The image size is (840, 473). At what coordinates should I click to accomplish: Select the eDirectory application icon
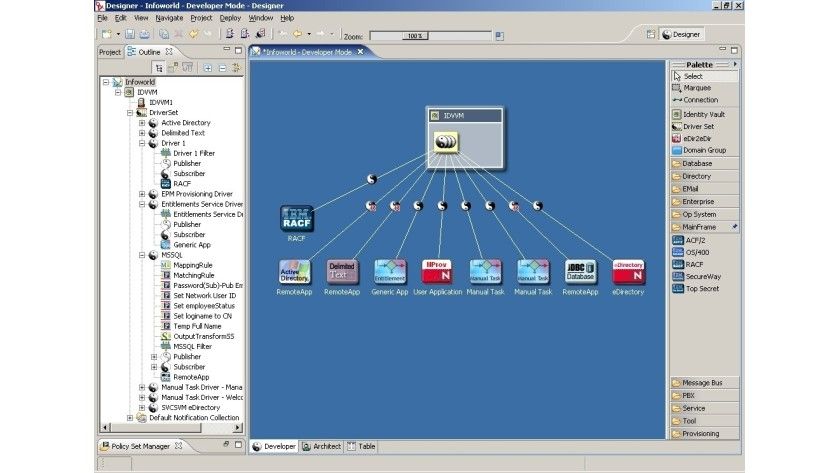click(x=628, y=272)
